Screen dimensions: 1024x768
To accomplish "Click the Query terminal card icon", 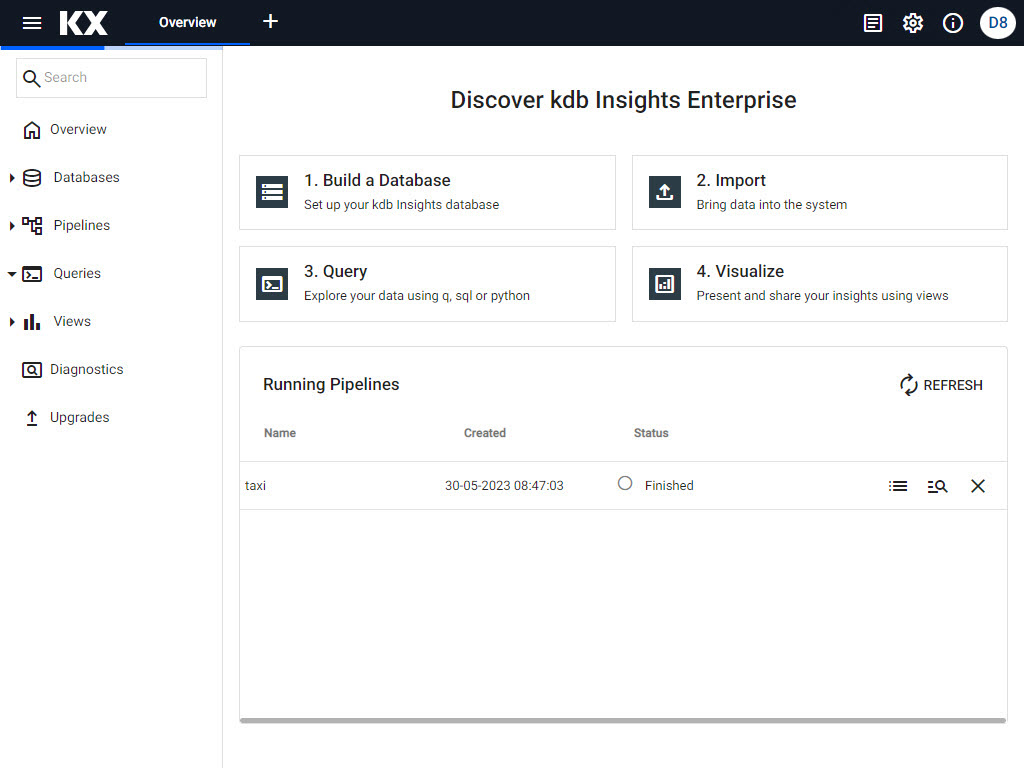I will [x=272, y=284].
